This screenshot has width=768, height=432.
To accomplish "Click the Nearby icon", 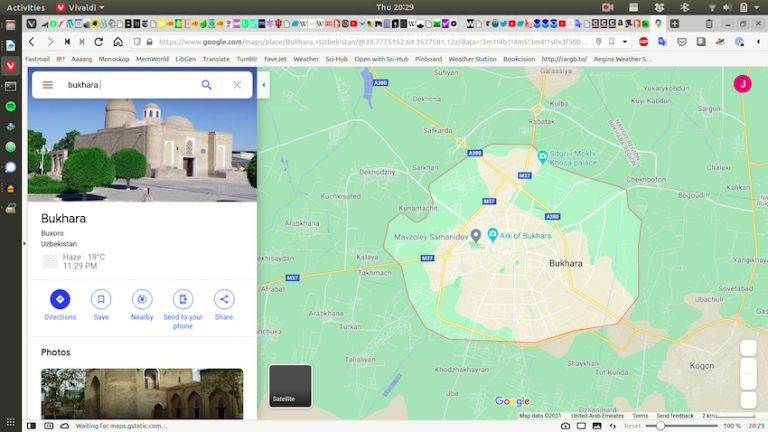I will 142,299.
